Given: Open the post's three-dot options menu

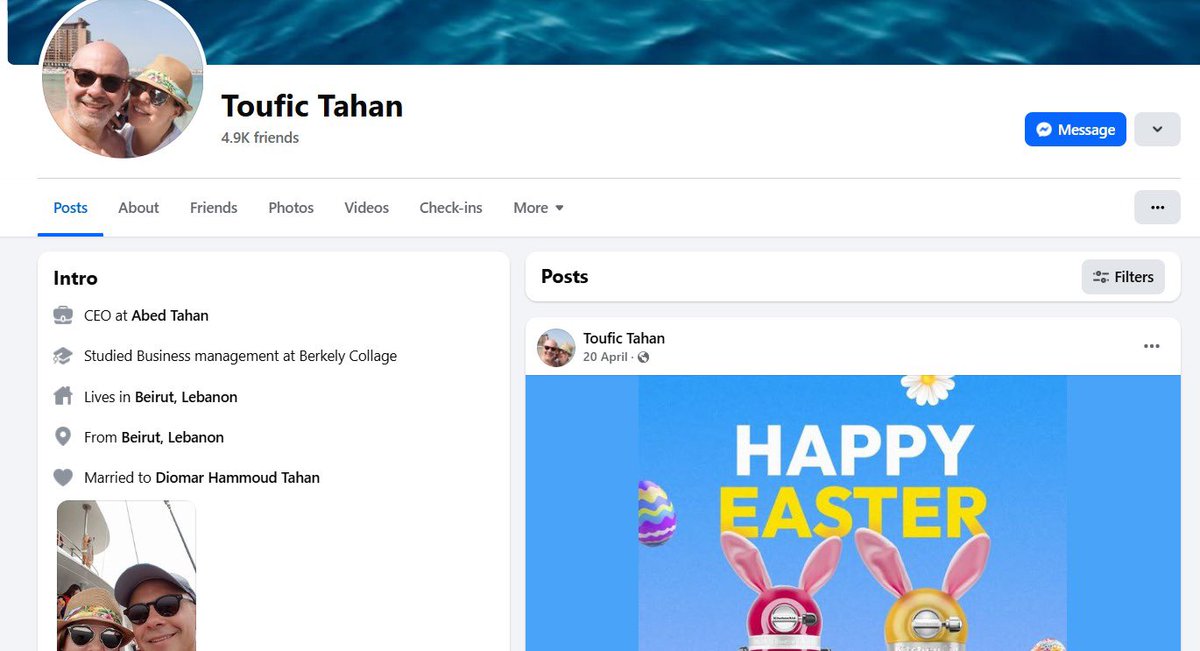Looking at the screenshot, I should coord(1152,346).
